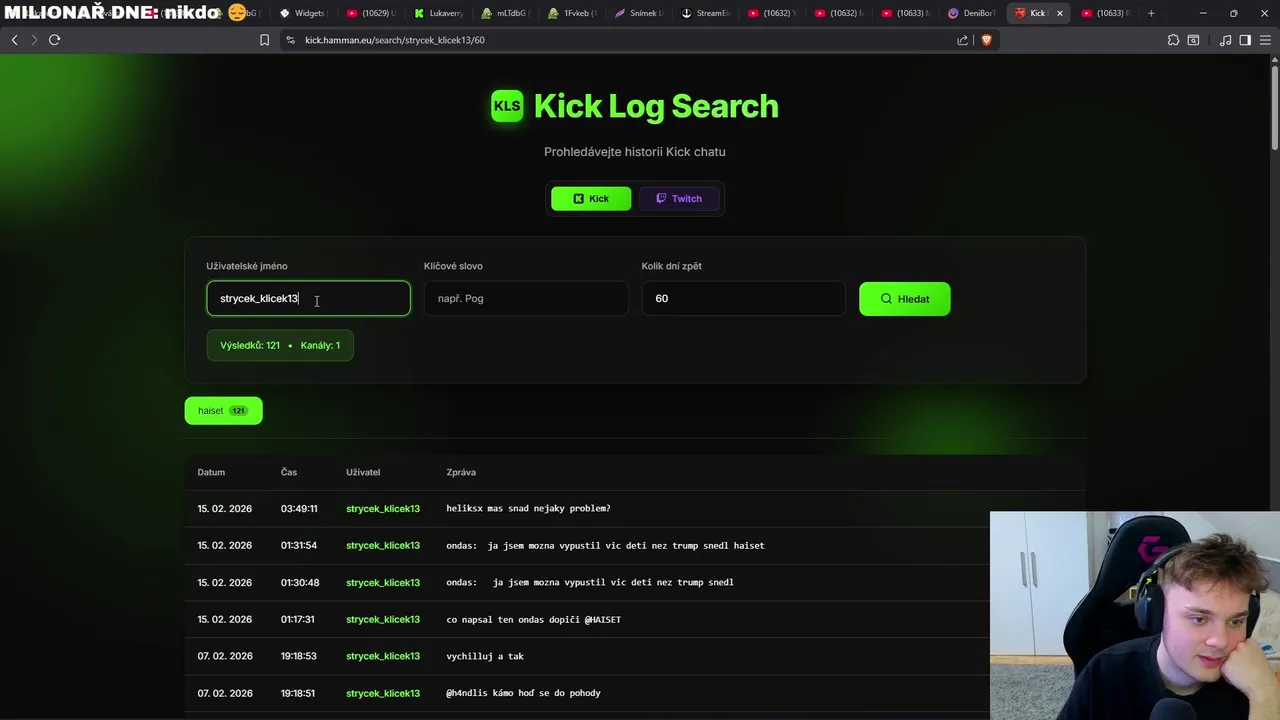This screenshot has height=720, width=1280.
Task: Open the Brave wallet icon in the toolbar
Action: coord(1193,40)
